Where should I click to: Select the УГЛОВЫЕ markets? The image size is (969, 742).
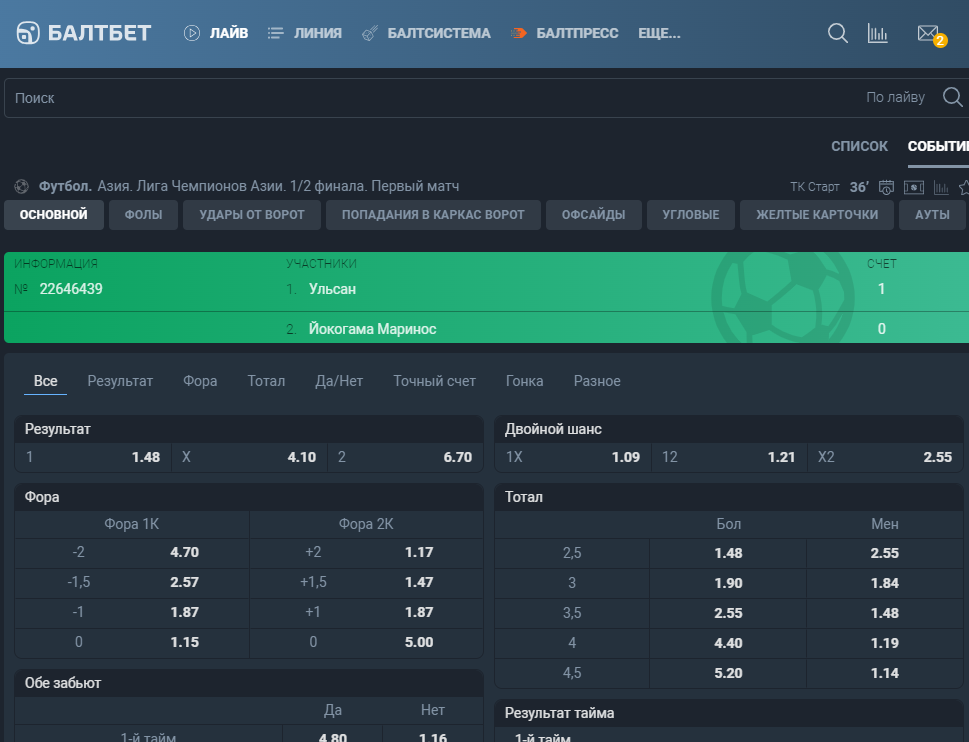coord(691,215)
